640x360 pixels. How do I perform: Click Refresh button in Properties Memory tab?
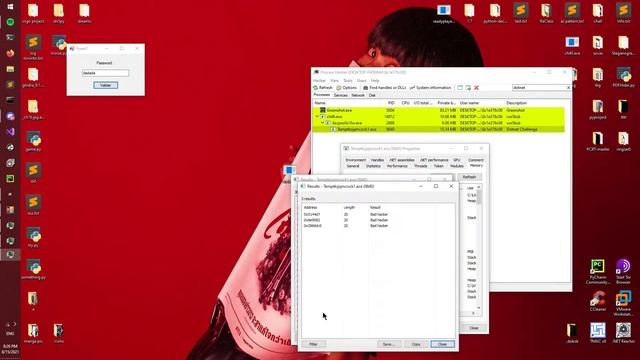pyautogui.click(x=469, y=177)
